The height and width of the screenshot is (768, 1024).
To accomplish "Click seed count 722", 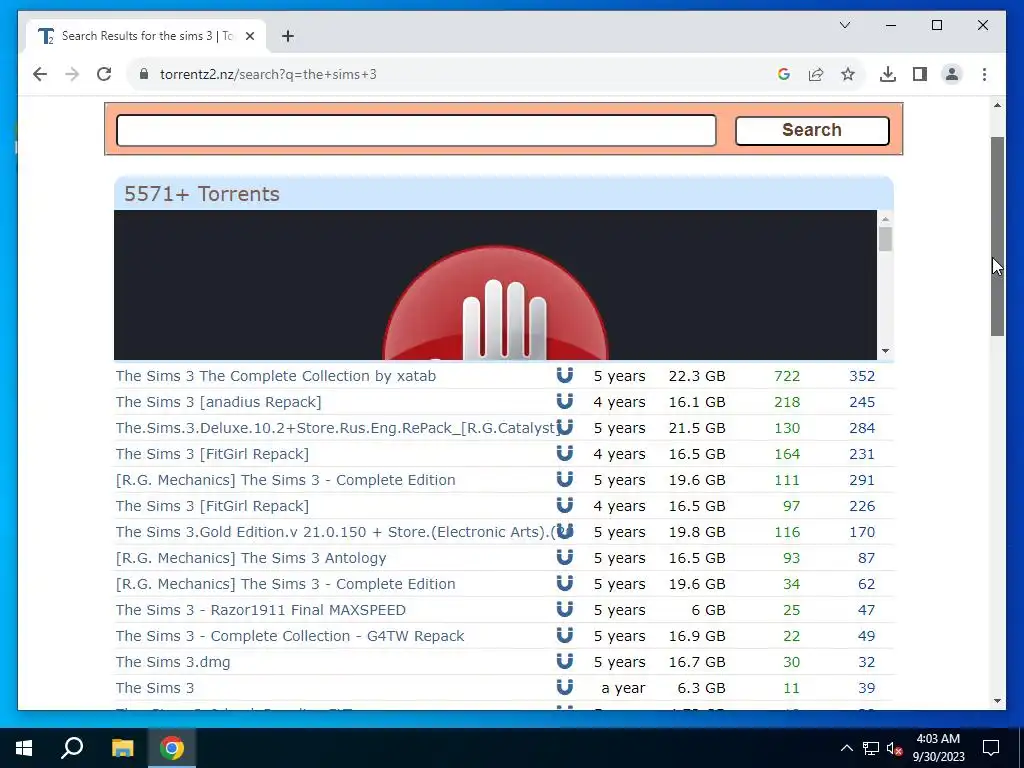I will 787,376.
